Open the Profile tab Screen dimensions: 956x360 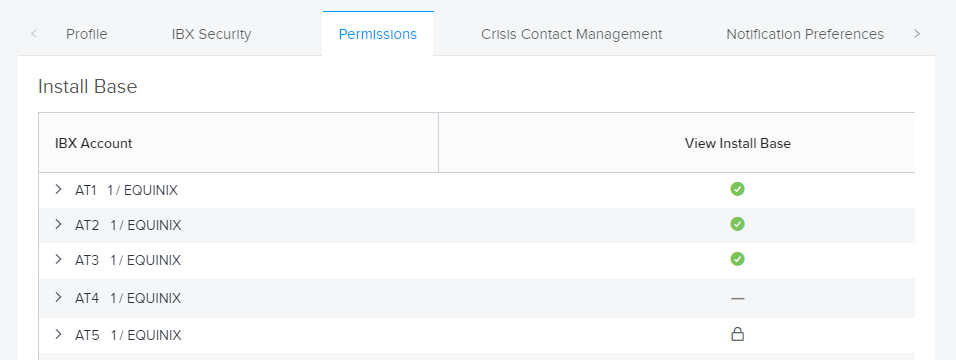(87, 34)
